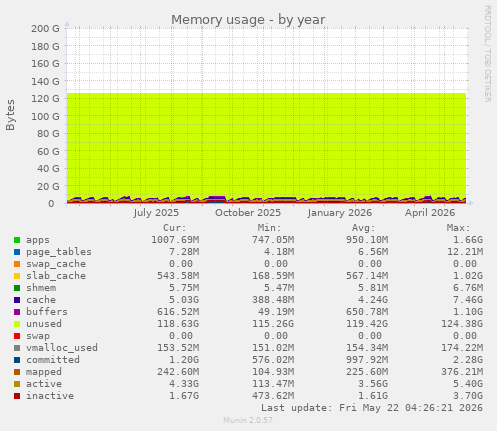Click the vmalloc_used gray legend swatch
Screen dimensions: 497x431
[17, 348]
